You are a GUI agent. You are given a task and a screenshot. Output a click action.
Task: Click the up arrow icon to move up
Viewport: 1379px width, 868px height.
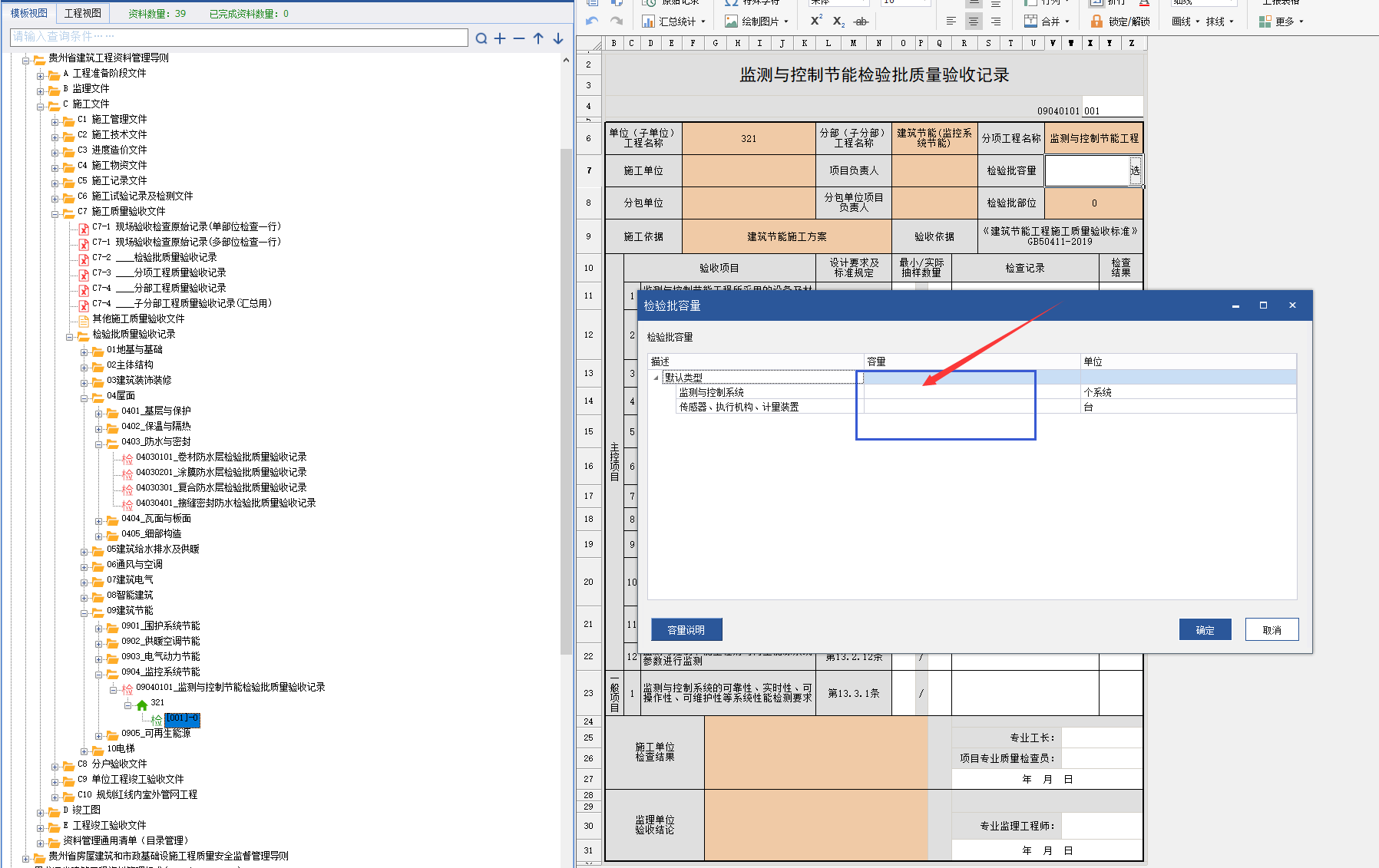point(538,38)
